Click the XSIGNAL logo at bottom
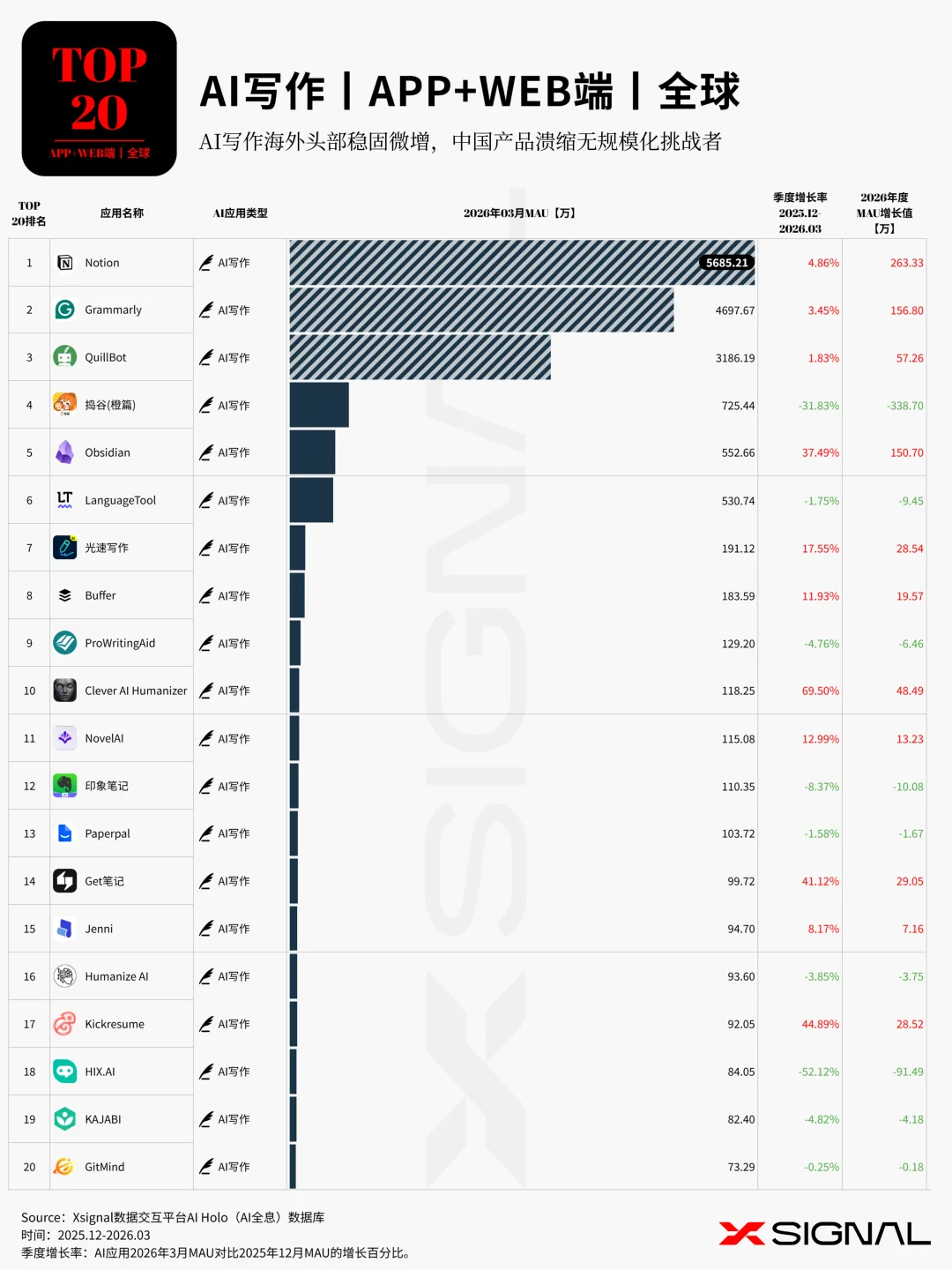 tap(824, 1234)
